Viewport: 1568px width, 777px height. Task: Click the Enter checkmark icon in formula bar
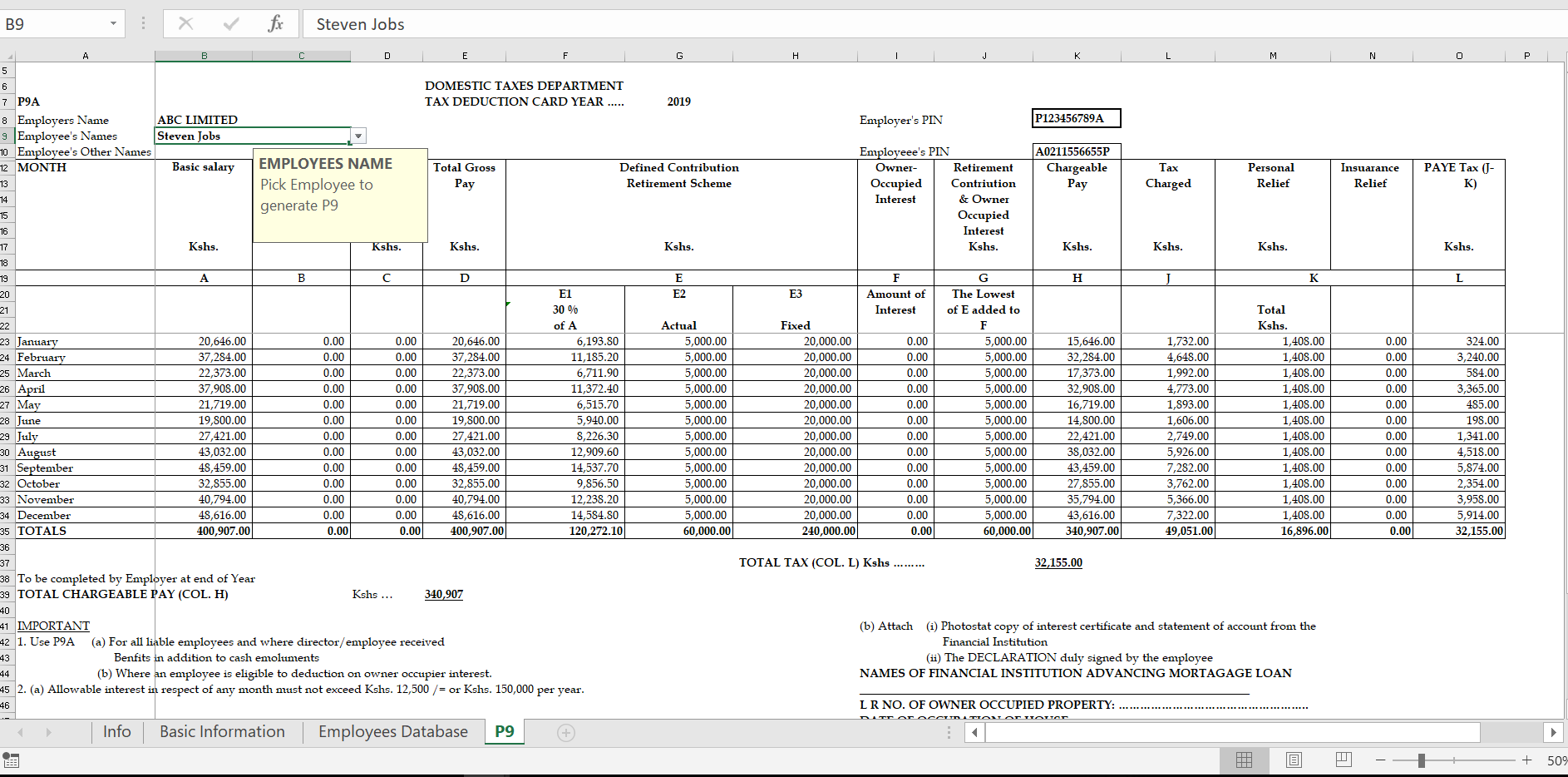click(231, 23)
